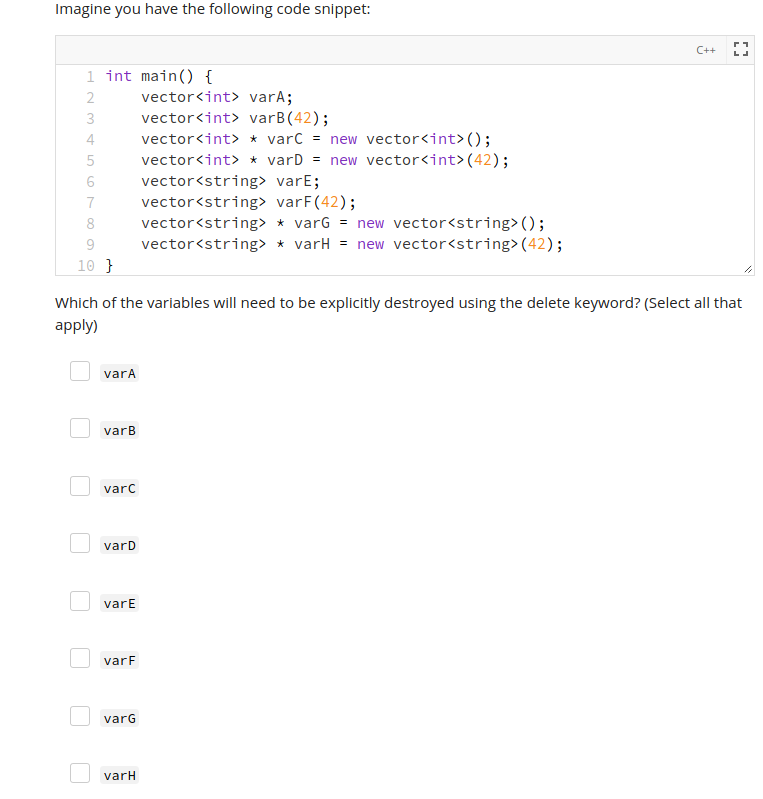Image resolution: width=763 pixels, height=799 pixels.
Task: Toggle the varE checkbox
Action: coord(80,601)
